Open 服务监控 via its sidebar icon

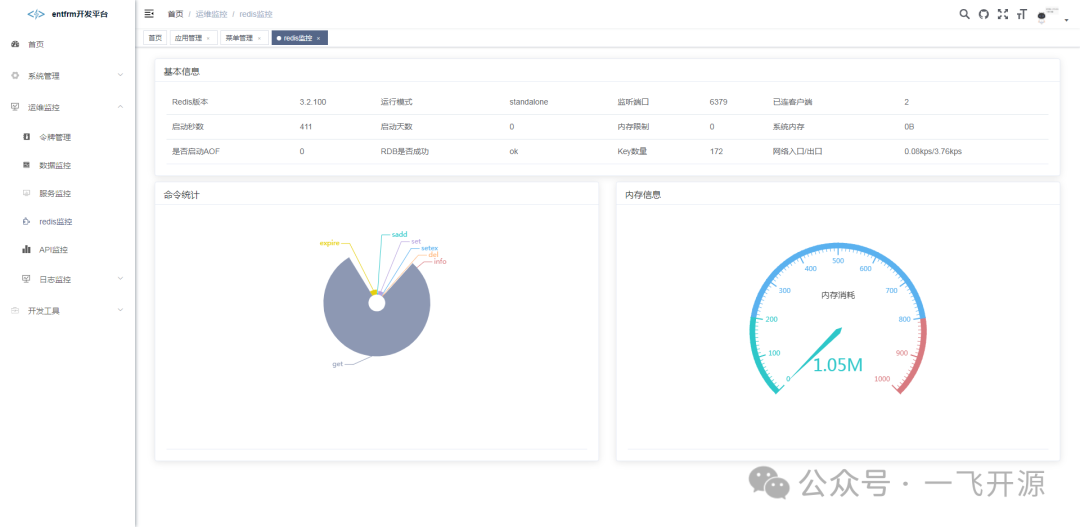click(x=26, y=194)
